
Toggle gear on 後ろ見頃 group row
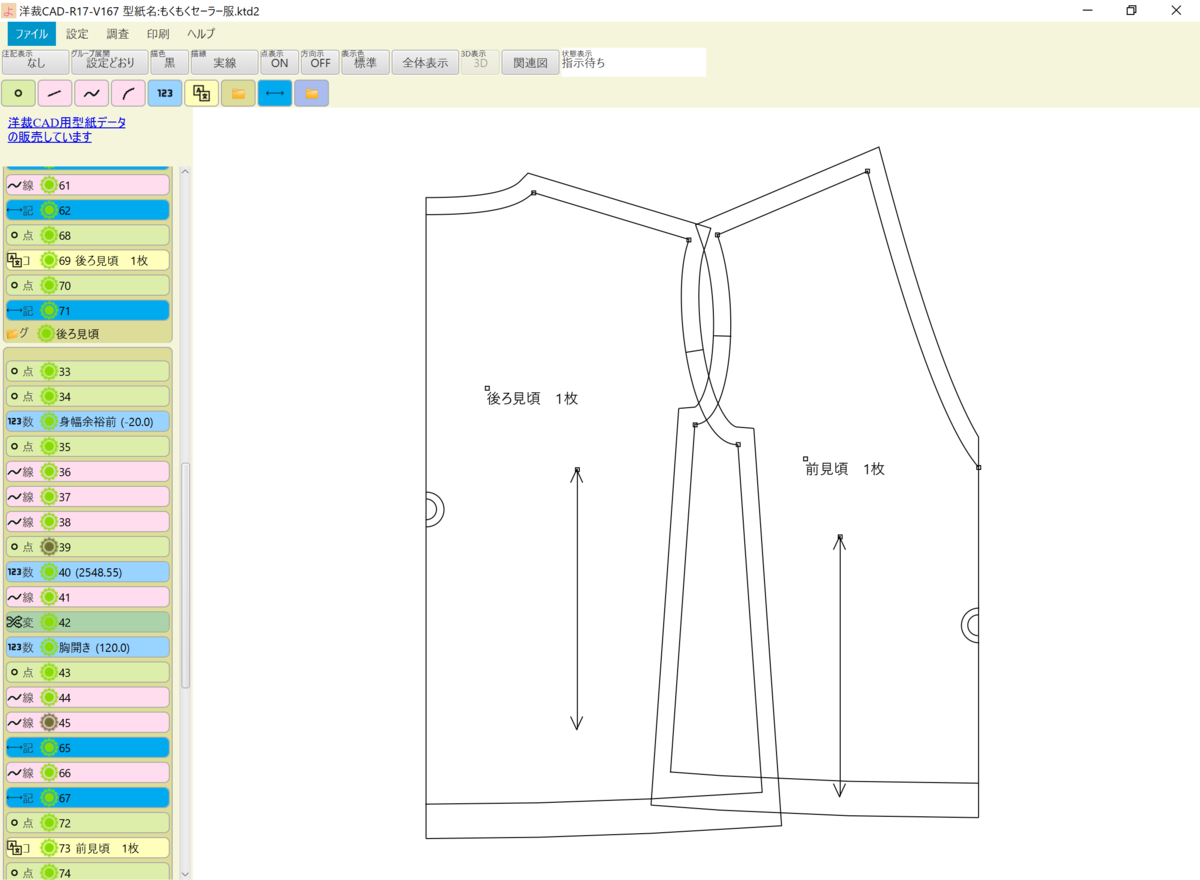tap(46, 333)
